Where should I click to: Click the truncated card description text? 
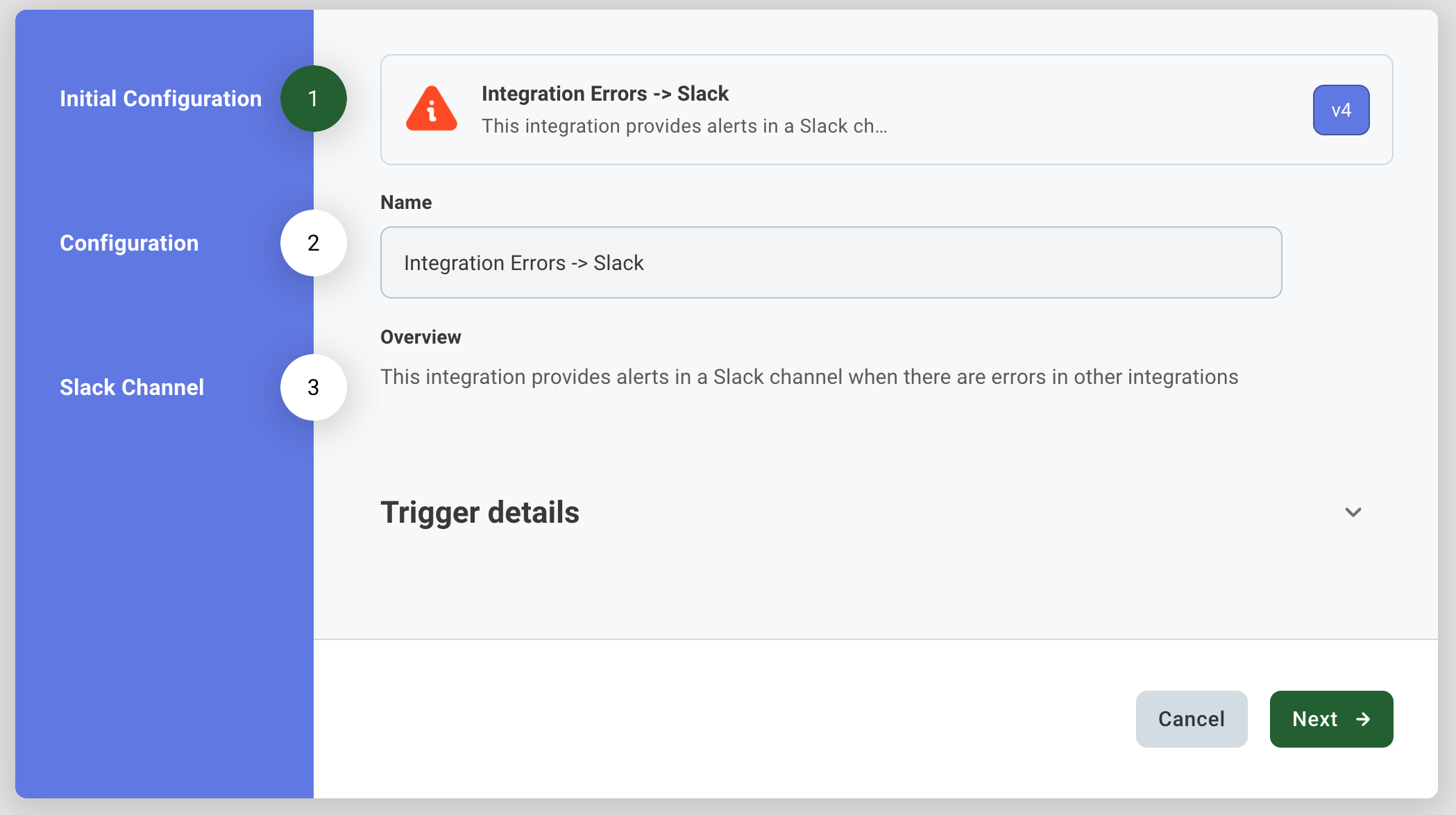coord(684,126)
